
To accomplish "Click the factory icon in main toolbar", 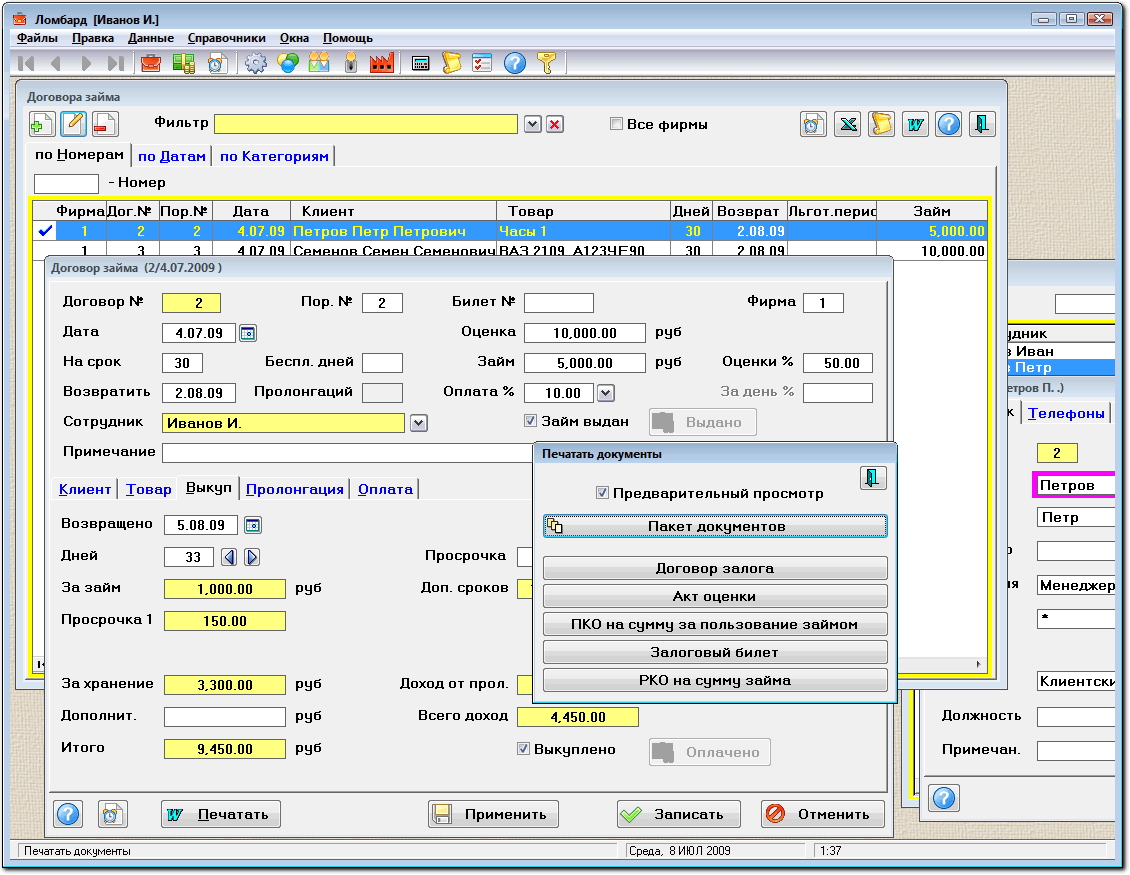I will (x=381, y=64).
